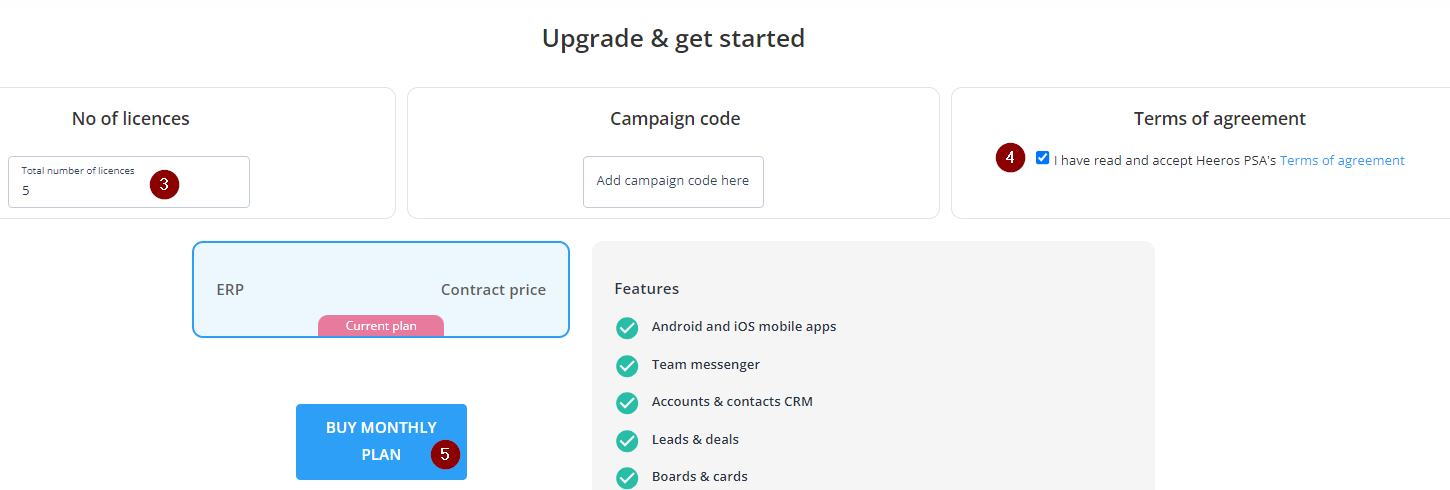This screenshot has height=490, width=1450.
Task: Toggle the Terms of agreement acceptance checkbox
Action: tap(1043, 158)
